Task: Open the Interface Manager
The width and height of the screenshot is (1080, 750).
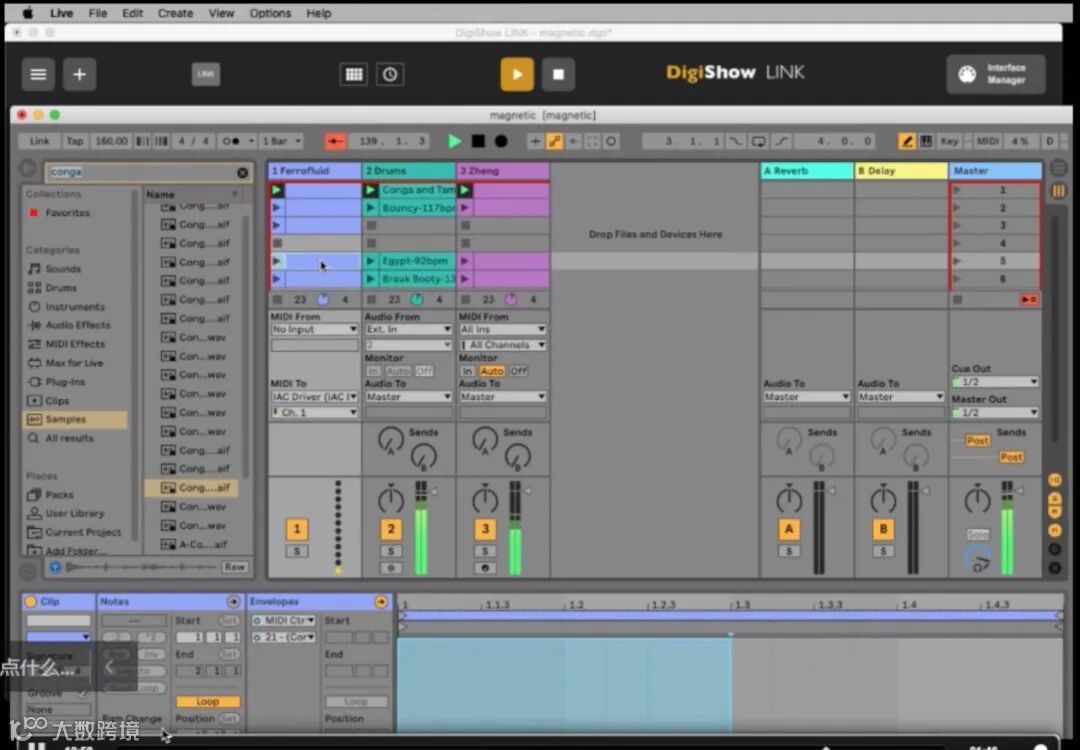Action: point(995,74)
